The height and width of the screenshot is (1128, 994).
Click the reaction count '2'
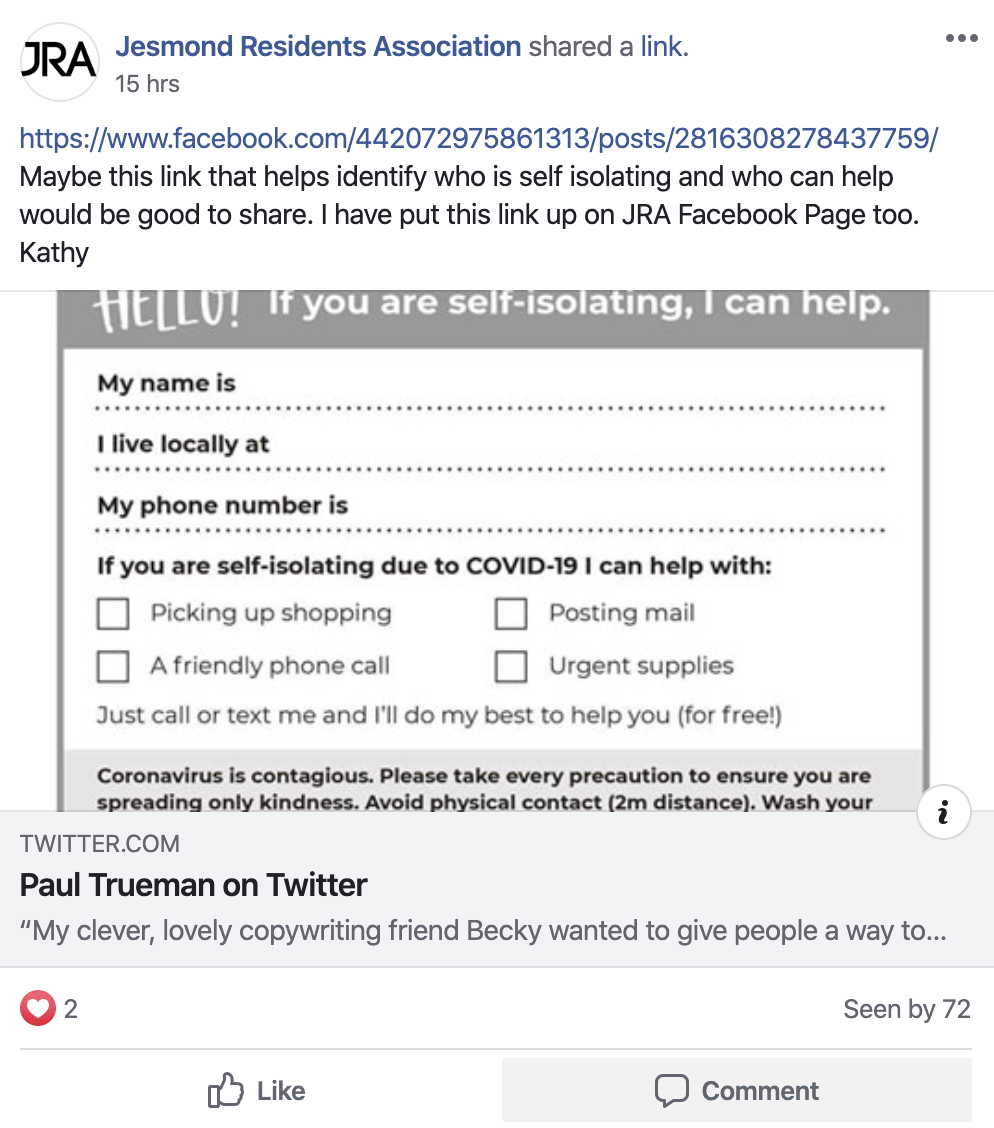point(71,1009)
